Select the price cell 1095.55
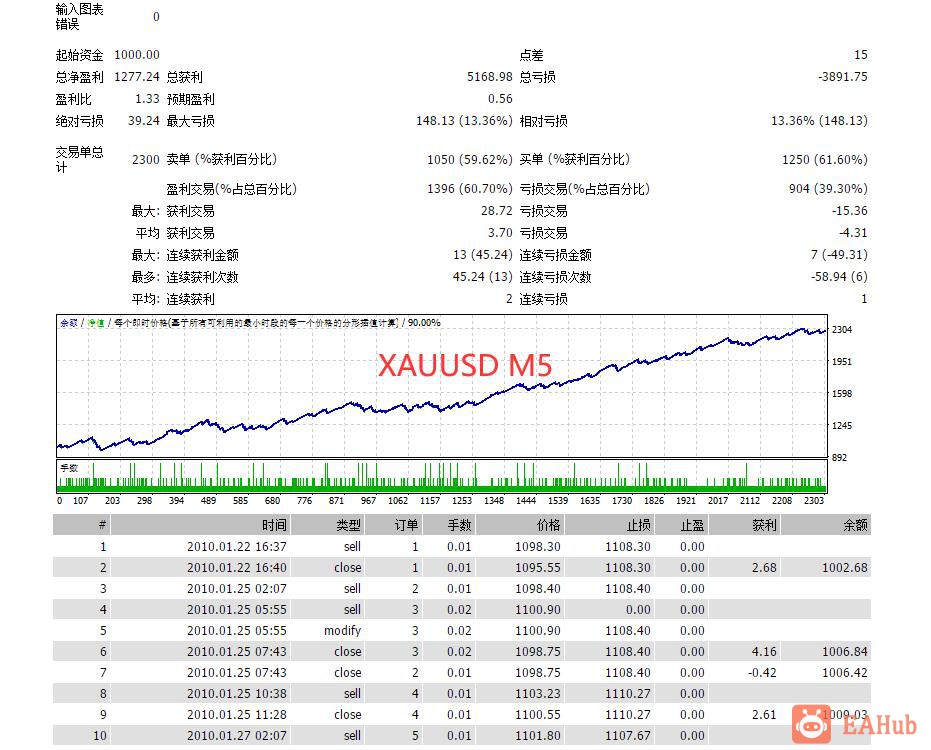This screenshot has width=931, height=750. click(538, 568)
